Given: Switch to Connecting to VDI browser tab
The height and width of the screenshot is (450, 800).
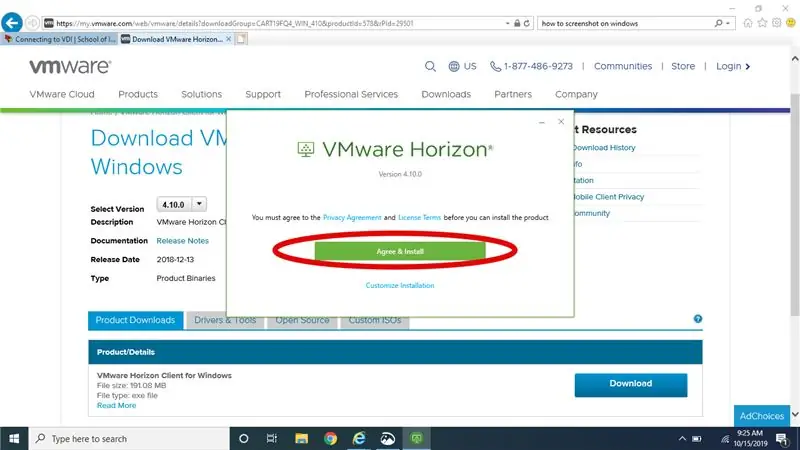Looking at the screenshot, I should 60,39.
